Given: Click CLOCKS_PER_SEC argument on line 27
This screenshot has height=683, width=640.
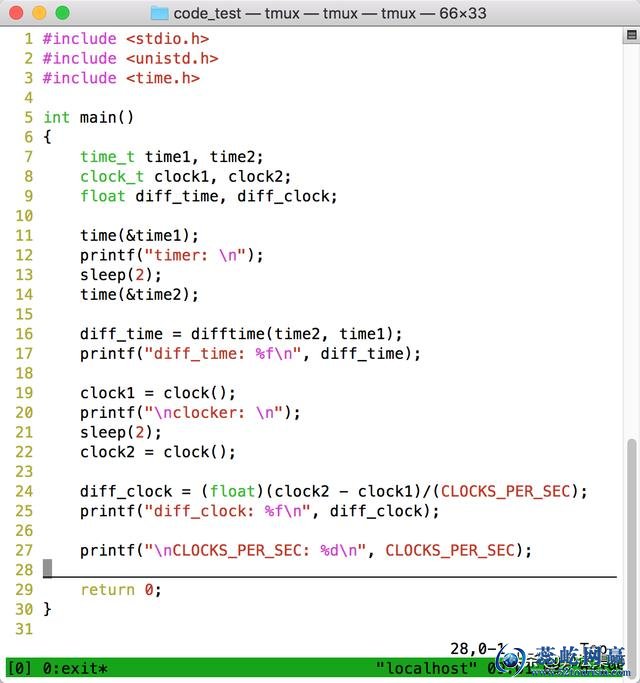Looking at the screenshot, I should click(x=450, y=551).
